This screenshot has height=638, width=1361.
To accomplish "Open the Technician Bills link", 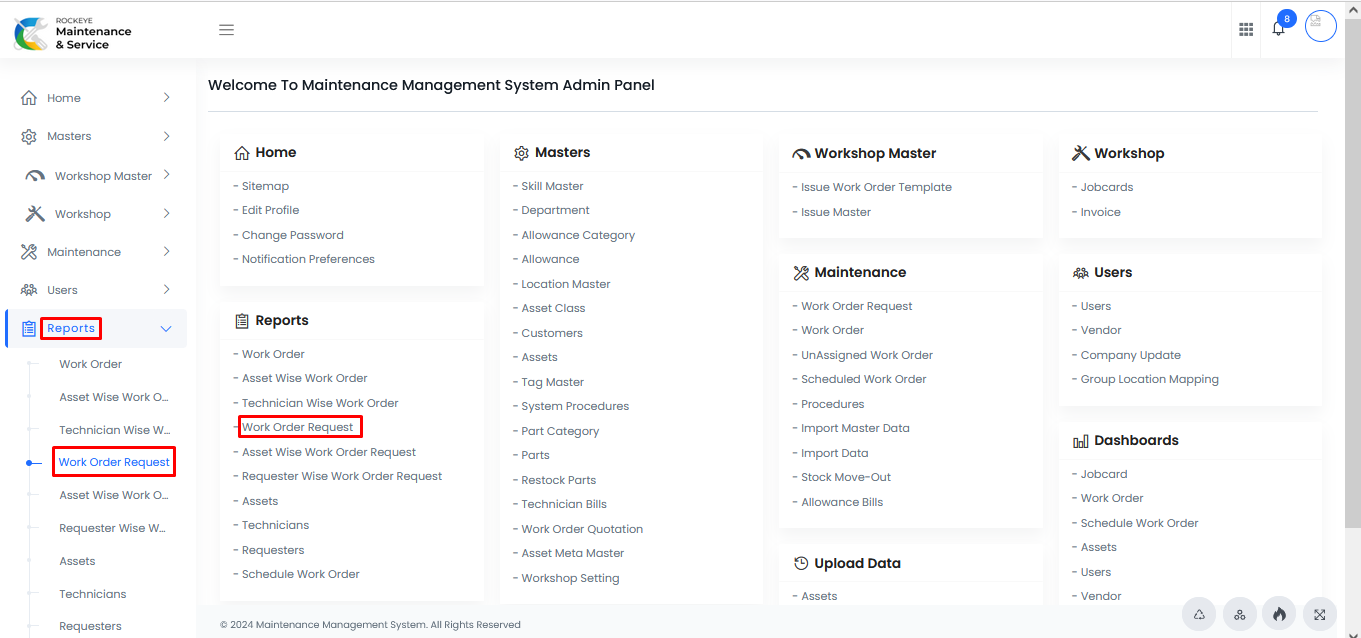I will click(x=564, y=504).
